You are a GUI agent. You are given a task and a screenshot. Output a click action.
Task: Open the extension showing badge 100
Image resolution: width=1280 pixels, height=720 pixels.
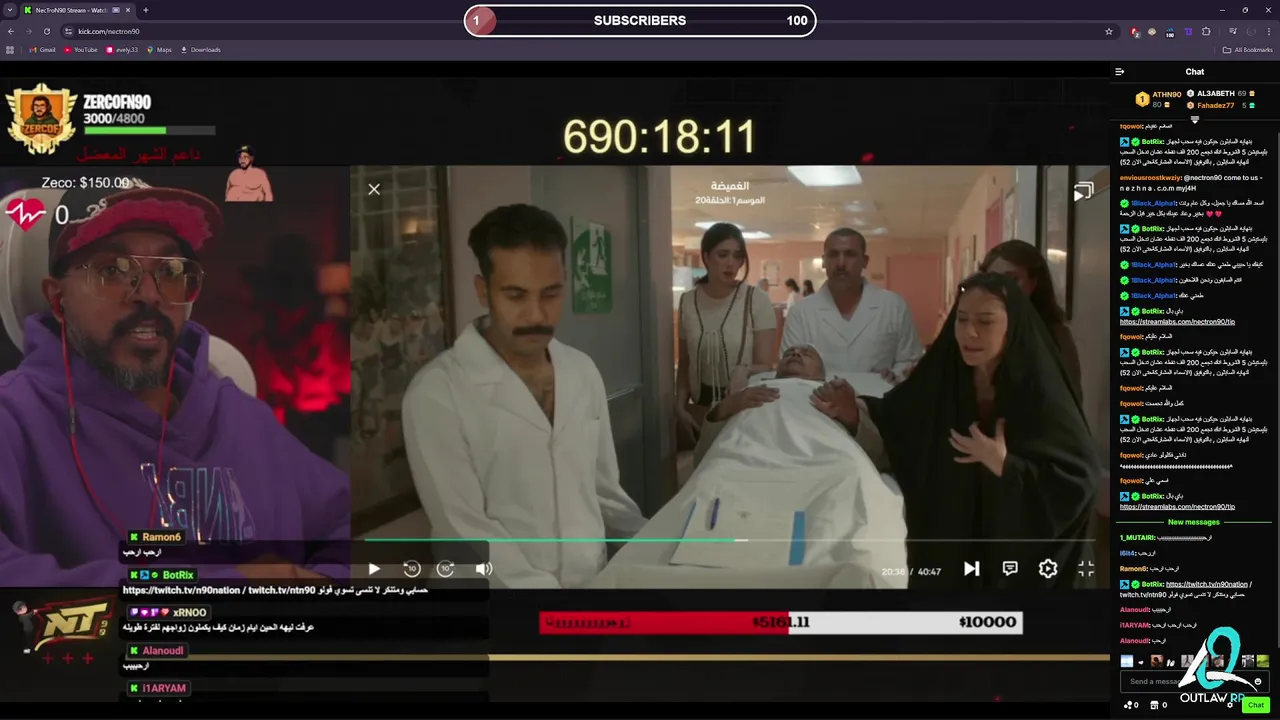(1170, 31)
